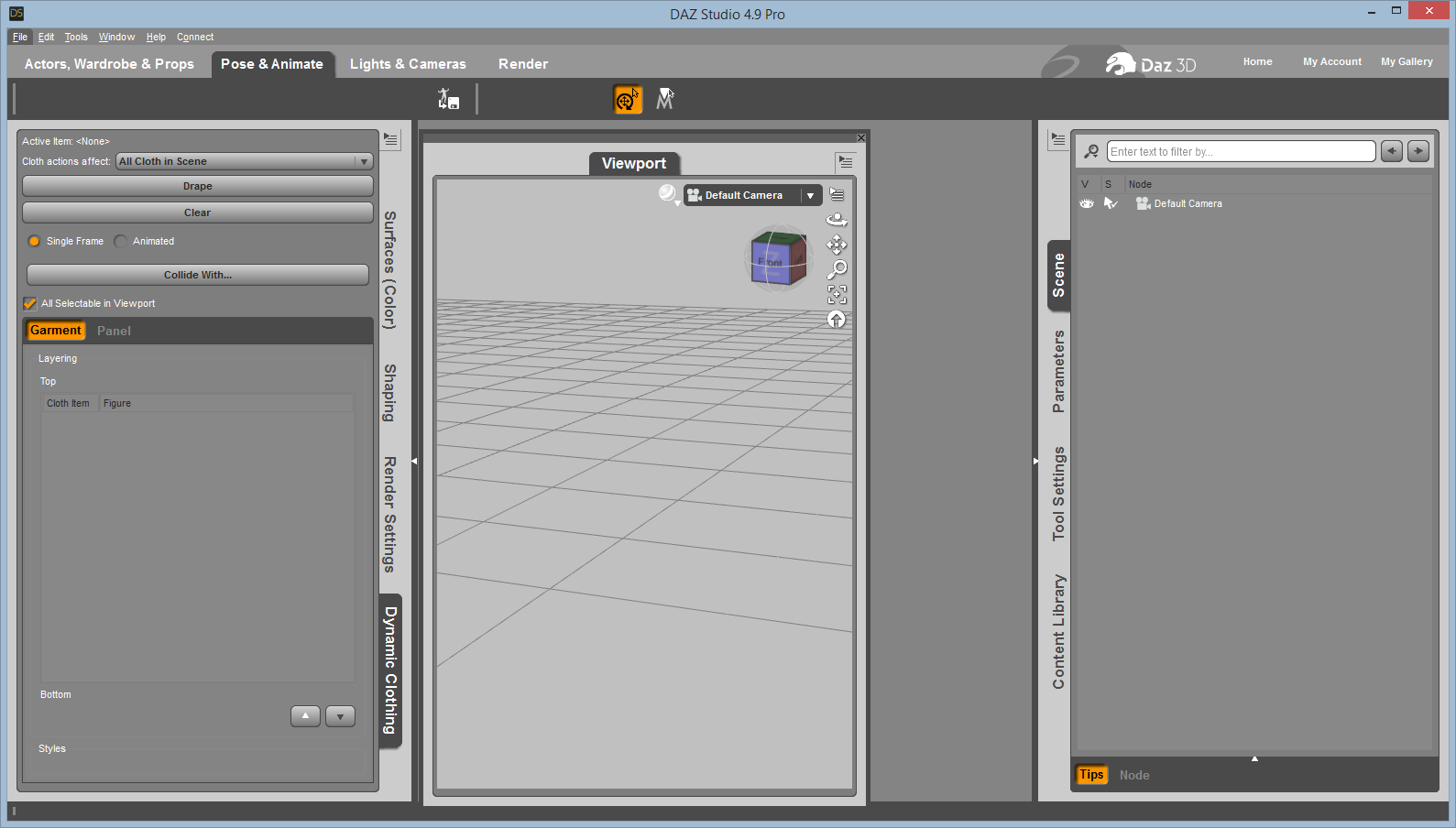The image size is (1456, 828).
Task: Expand the Tips panel using the up triangle
Action: click(1254, 758)
